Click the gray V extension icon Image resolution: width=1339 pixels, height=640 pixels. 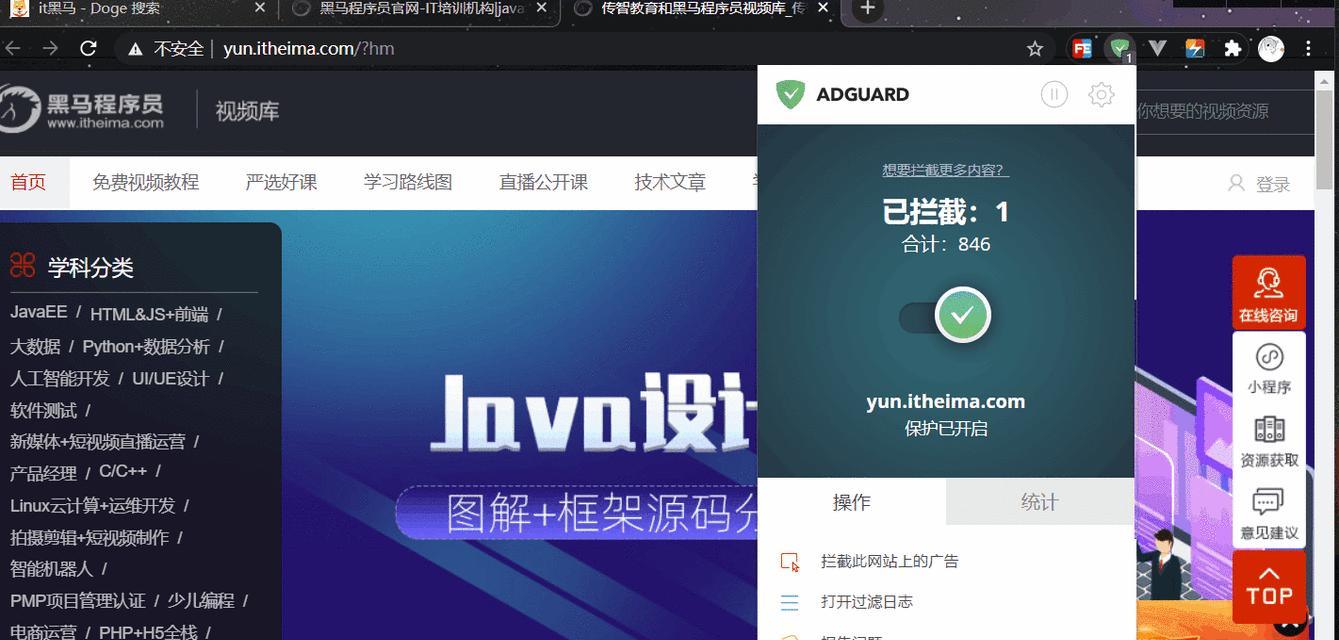1157,48
